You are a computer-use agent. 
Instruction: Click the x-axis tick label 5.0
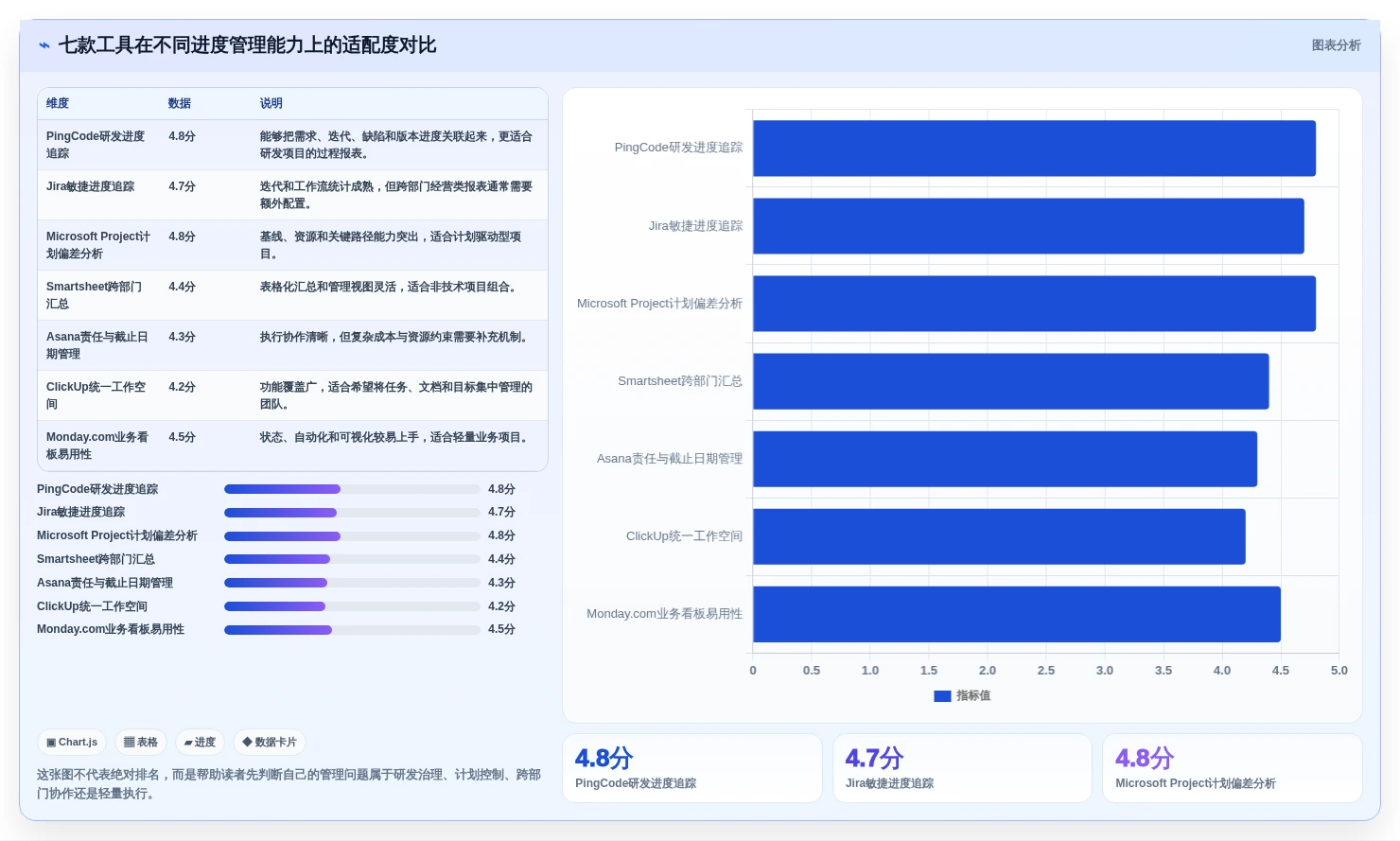pos(1339,671)
